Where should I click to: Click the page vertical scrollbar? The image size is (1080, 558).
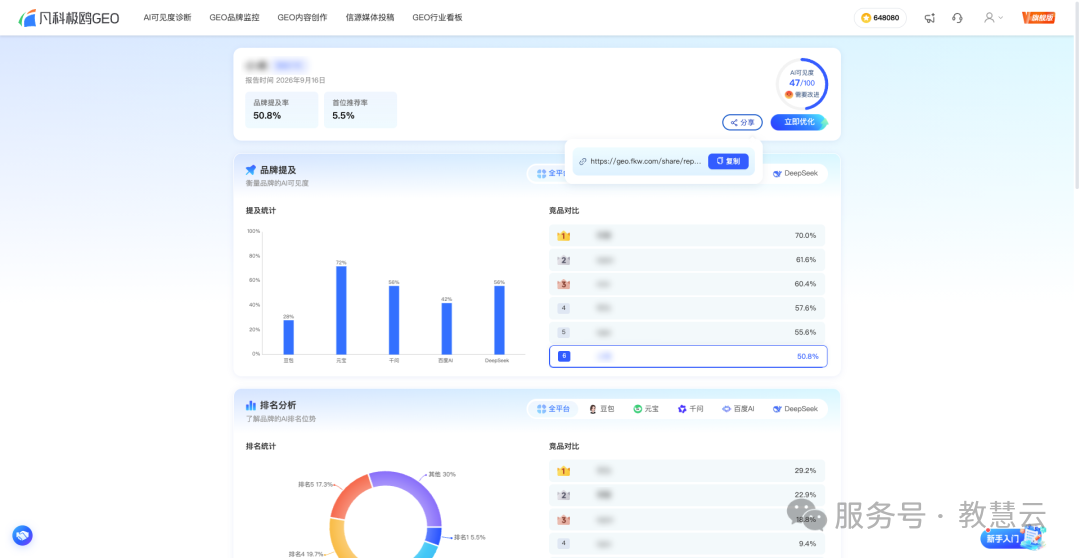pos(1076,96)
